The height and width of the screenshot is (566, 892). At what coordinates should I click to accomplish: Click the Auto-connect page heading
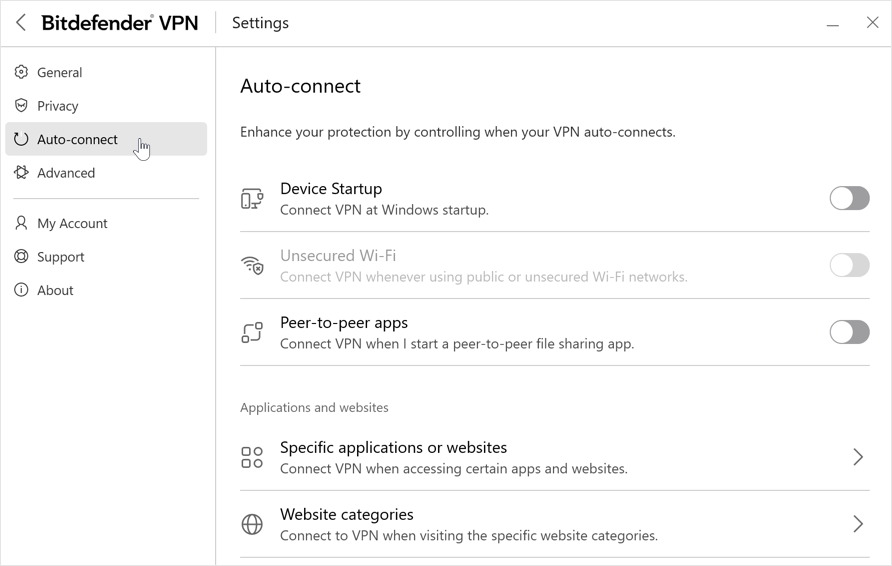[x=300, y=86]
